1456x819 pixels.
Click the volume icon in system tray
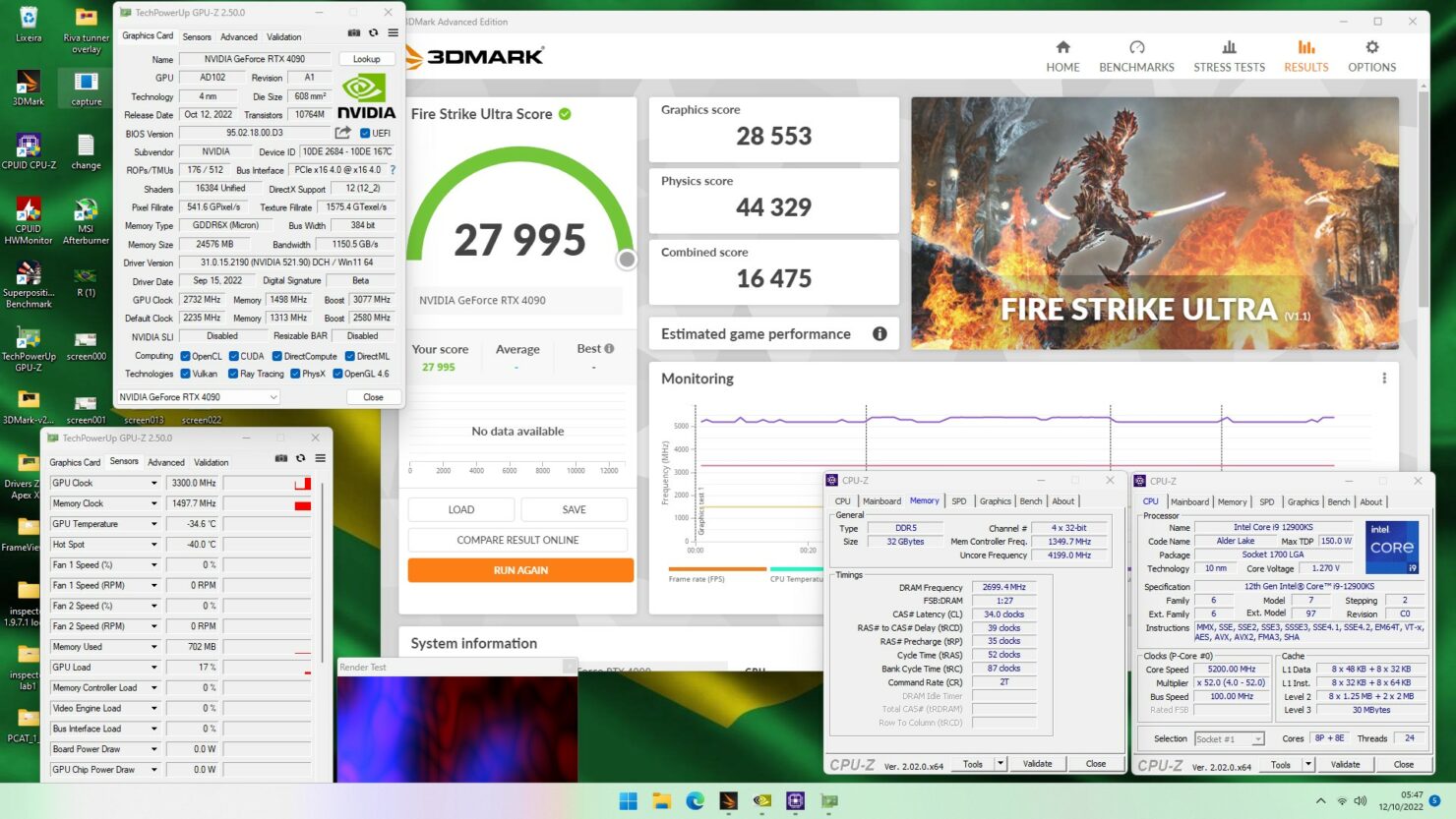[1361, 801]
